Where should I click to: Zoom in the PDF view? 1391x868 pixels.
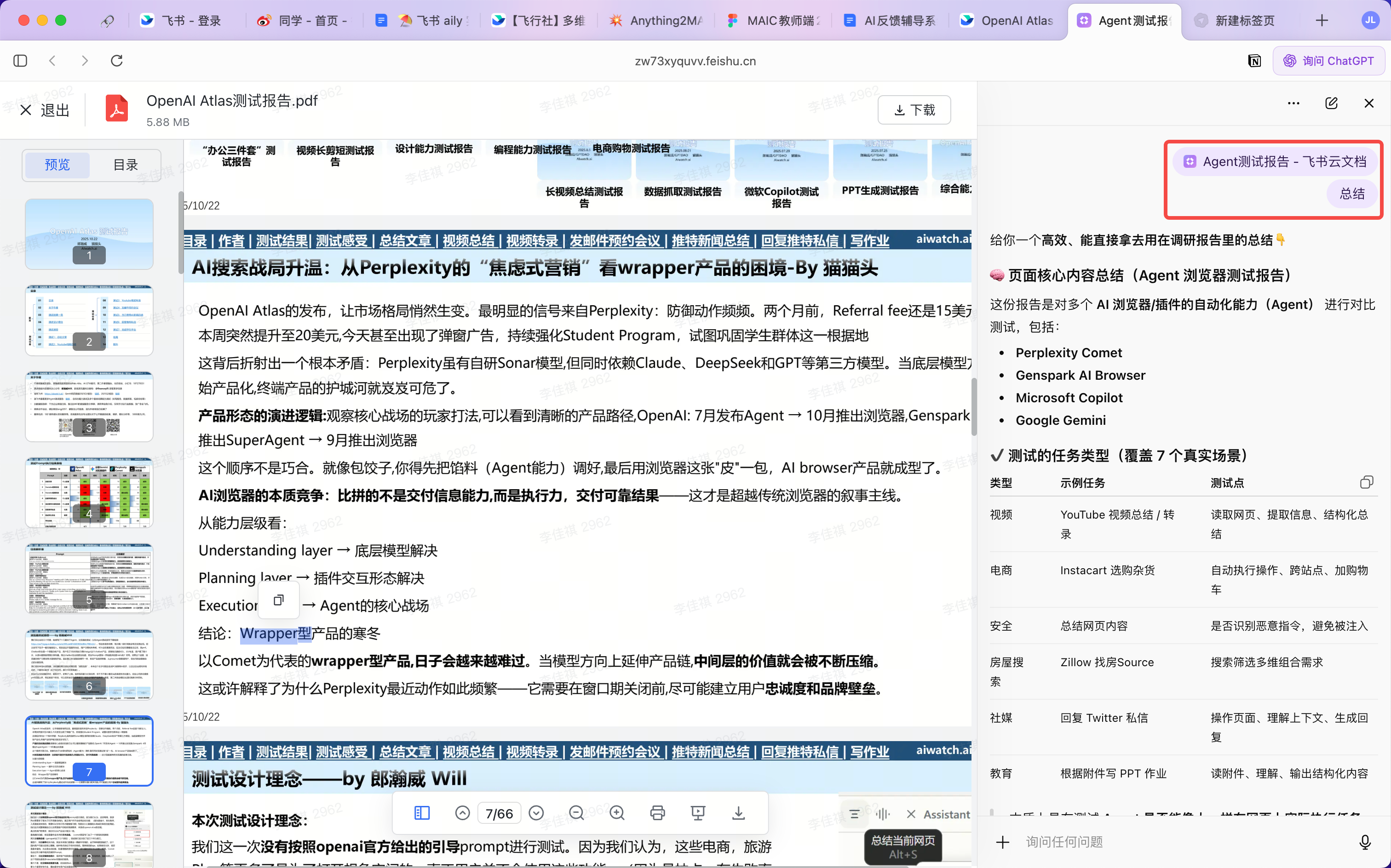(x=617, y=813)
